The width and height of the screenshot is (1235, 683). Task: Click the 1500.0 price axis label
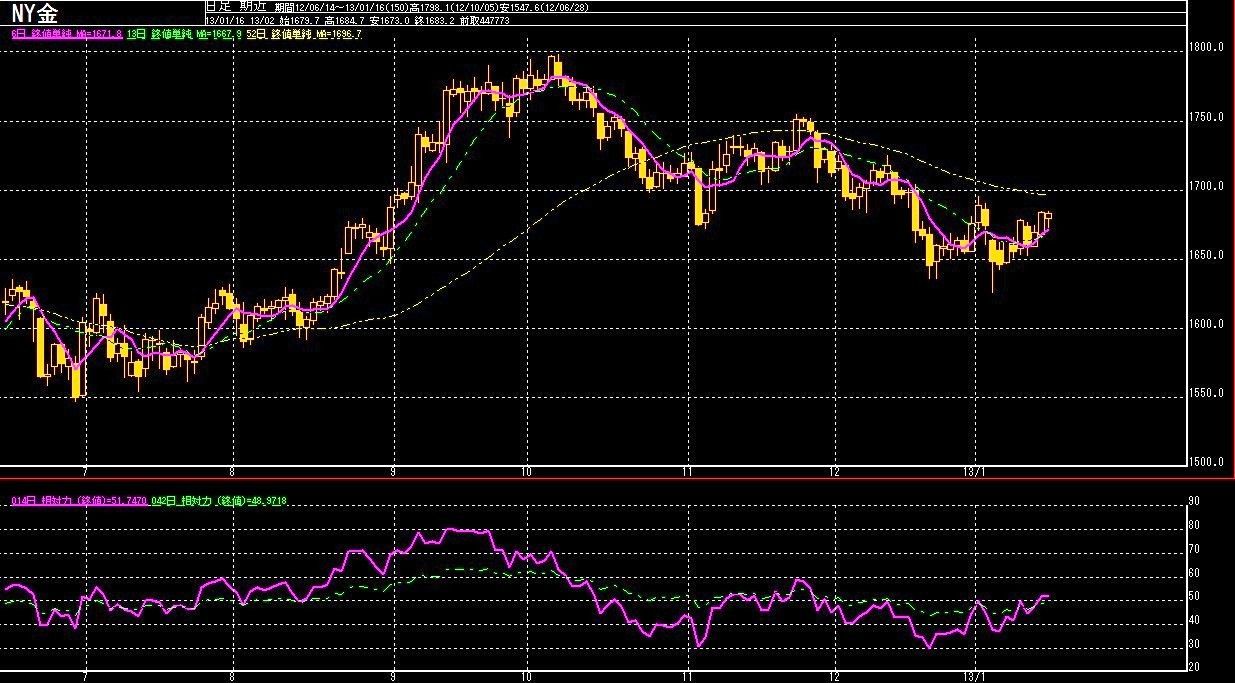[1208, 462]
